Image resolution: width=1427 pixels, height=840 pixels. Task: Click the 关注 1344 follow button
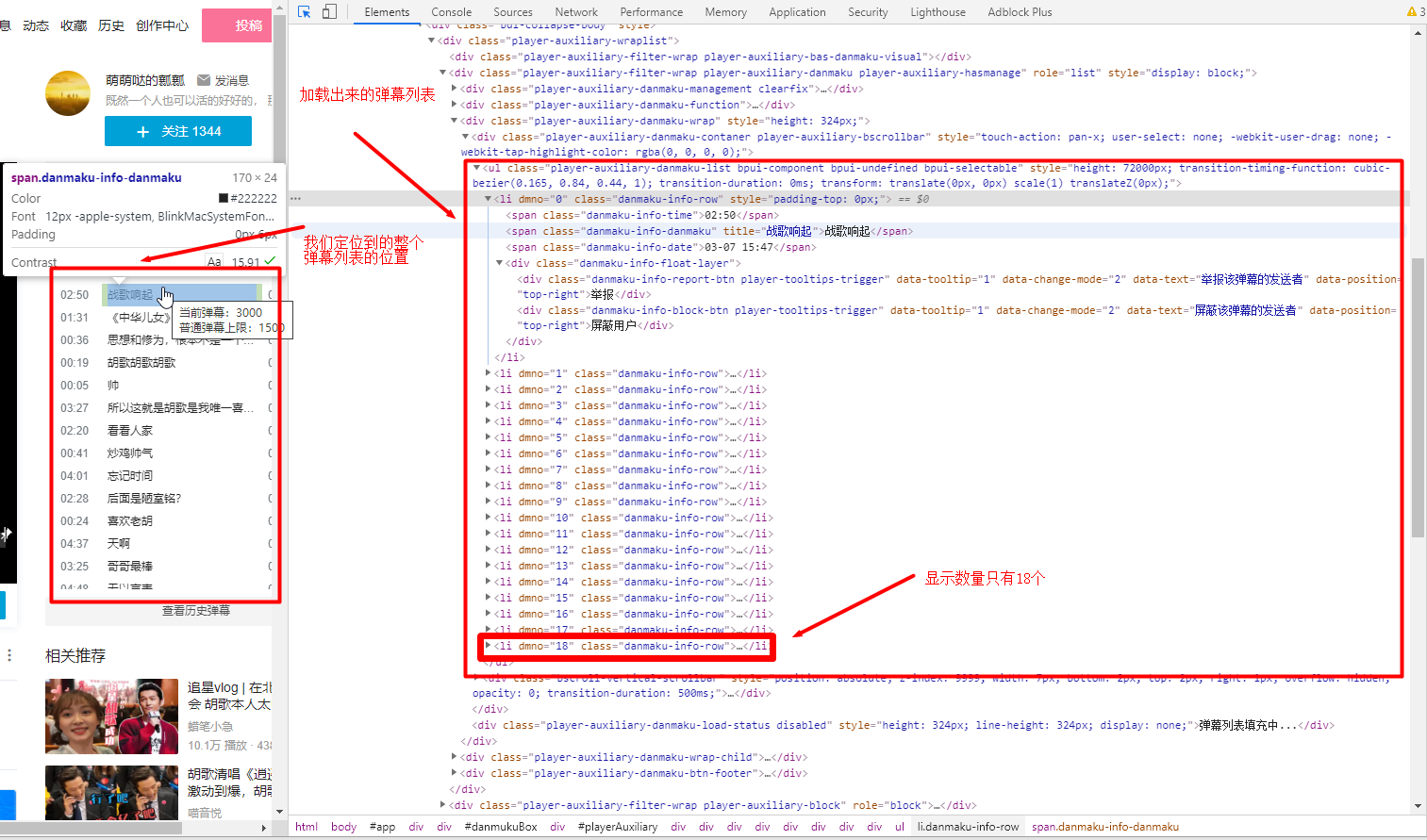tap(178, 131)
